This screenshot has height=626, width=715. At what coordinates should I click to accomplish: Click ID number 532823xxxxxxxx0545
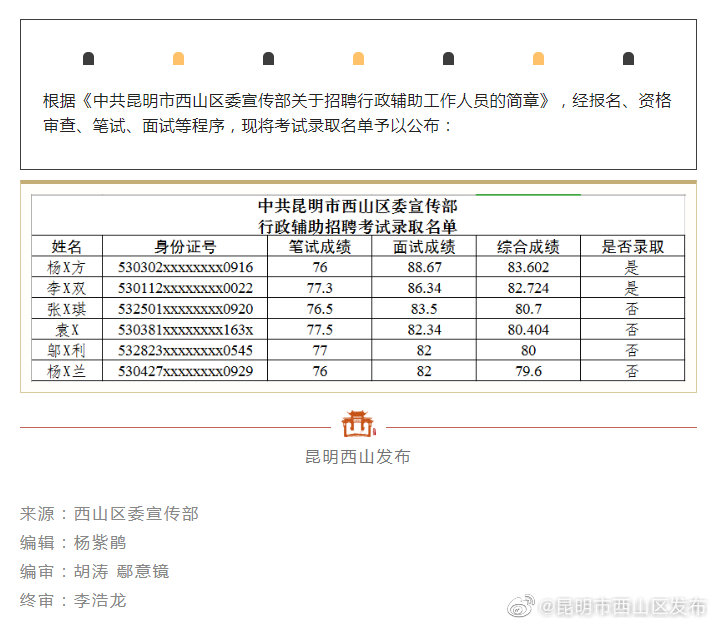[x=186, y=351]
